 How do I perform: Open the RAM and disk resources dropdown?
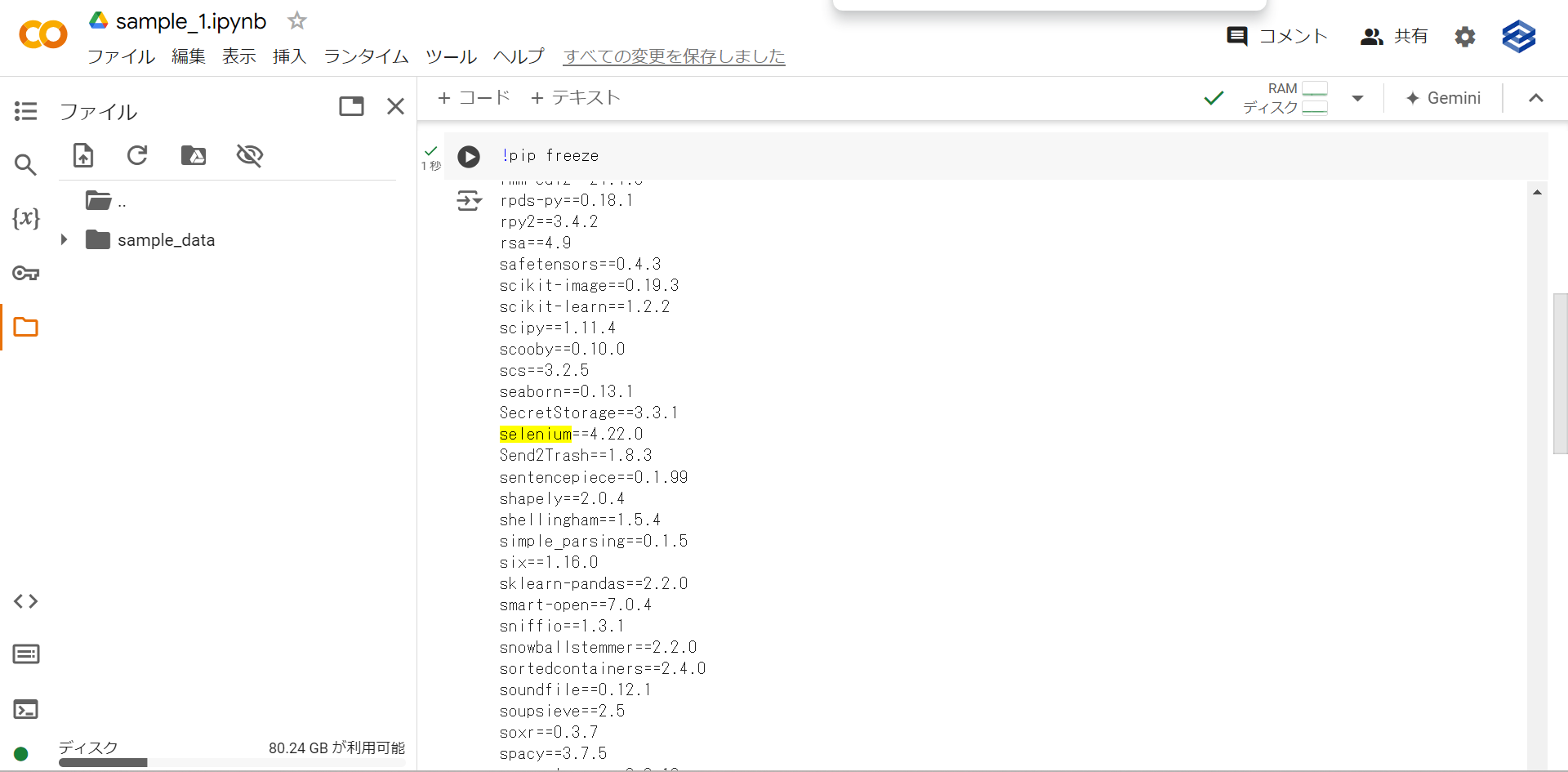(x=1357, y=98)
